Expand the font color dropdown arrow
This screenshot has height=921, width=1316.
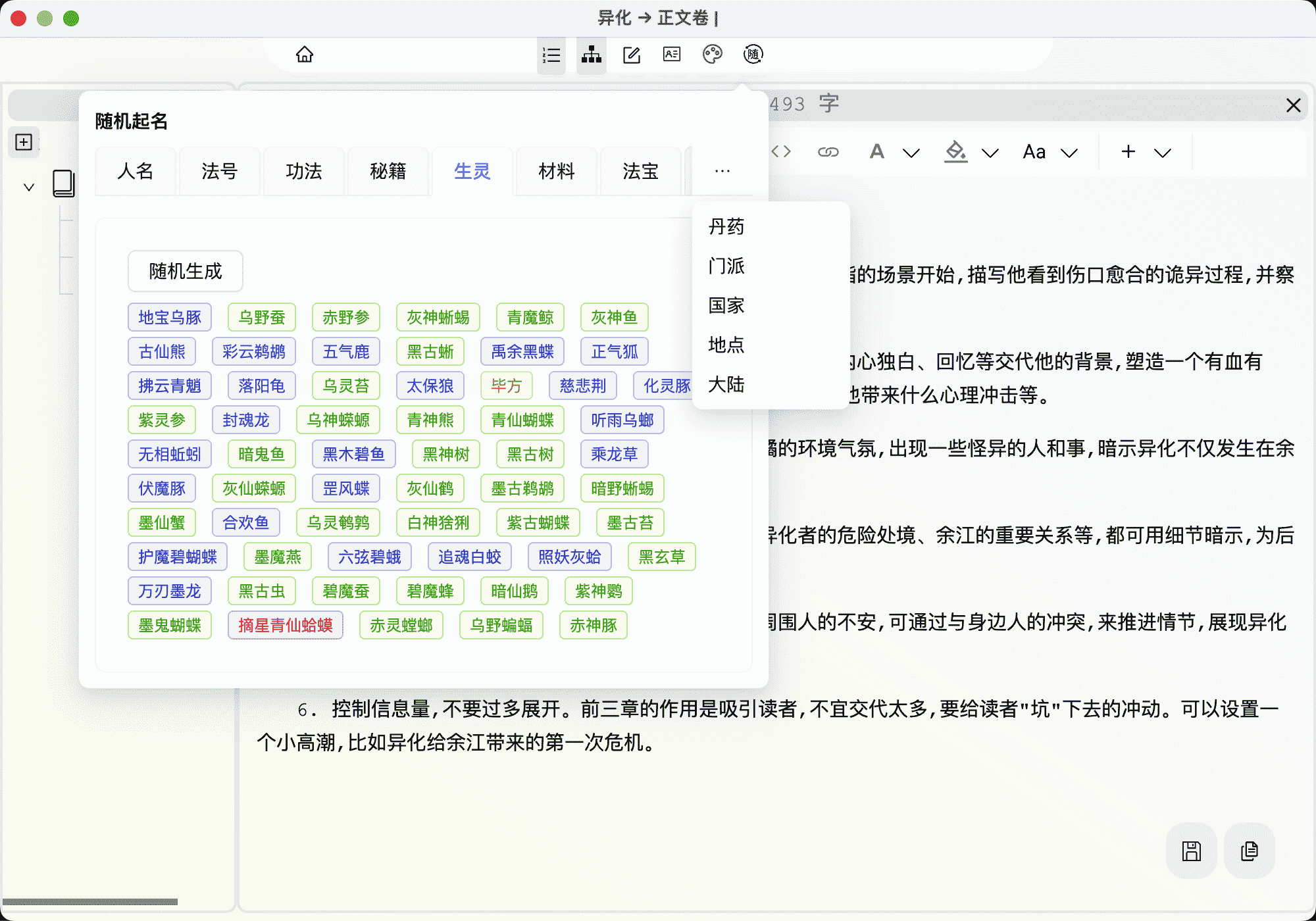[x=911, y=153]
